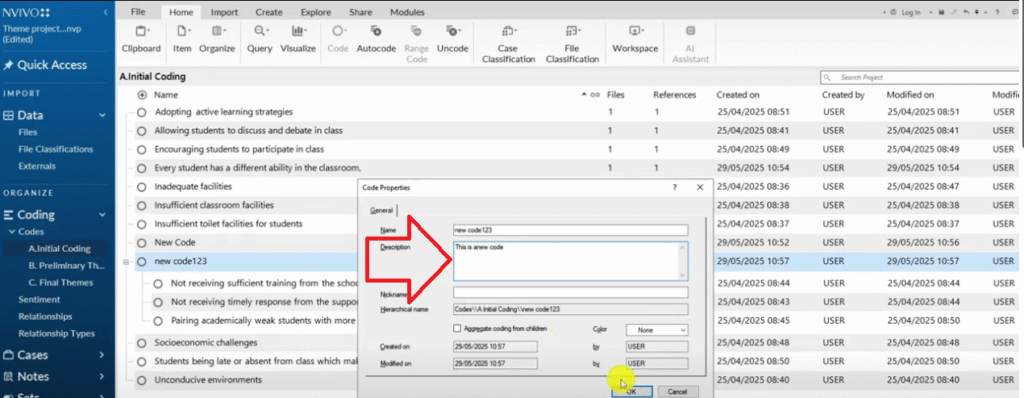Click the Name field in Code Properties

(x=571, y=230)
